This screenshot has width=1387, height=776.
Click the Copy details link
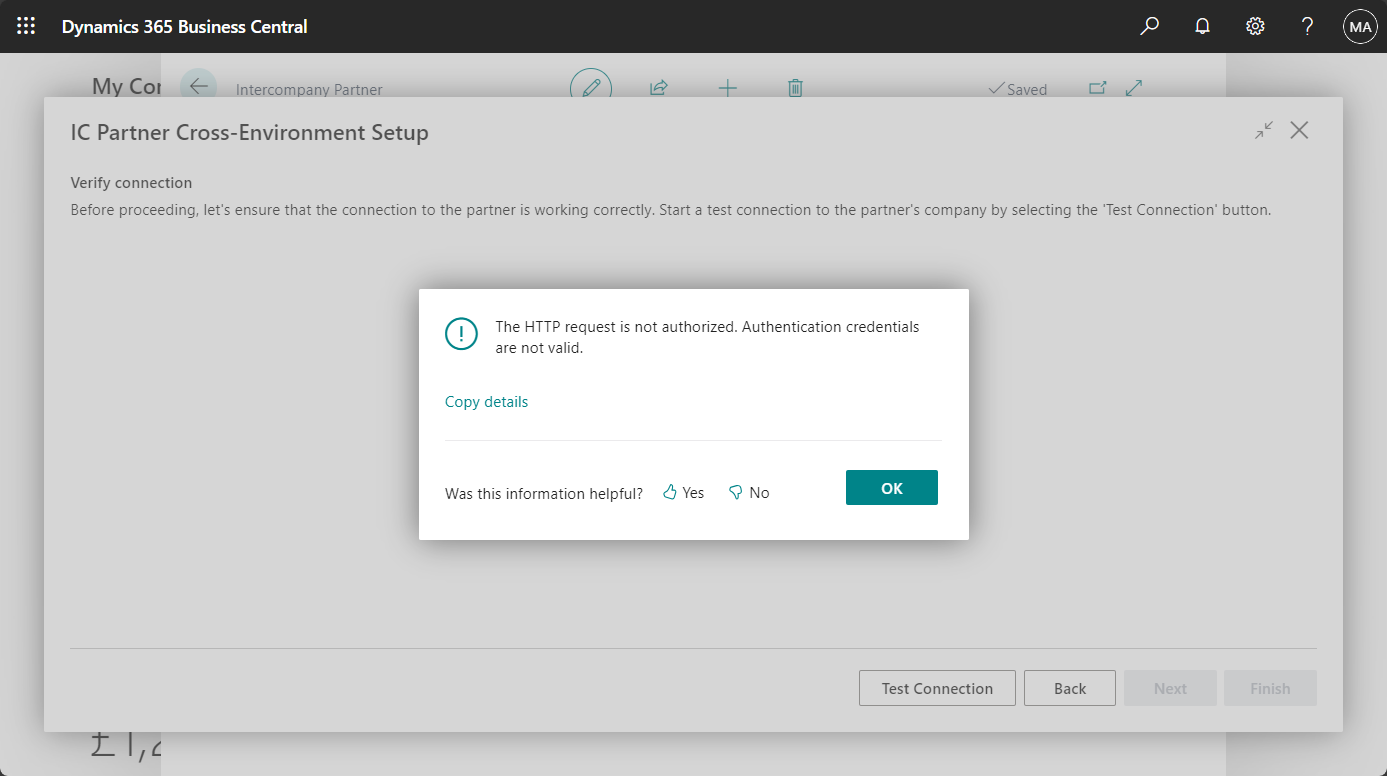pyautogui.click(x=486, y=402)
